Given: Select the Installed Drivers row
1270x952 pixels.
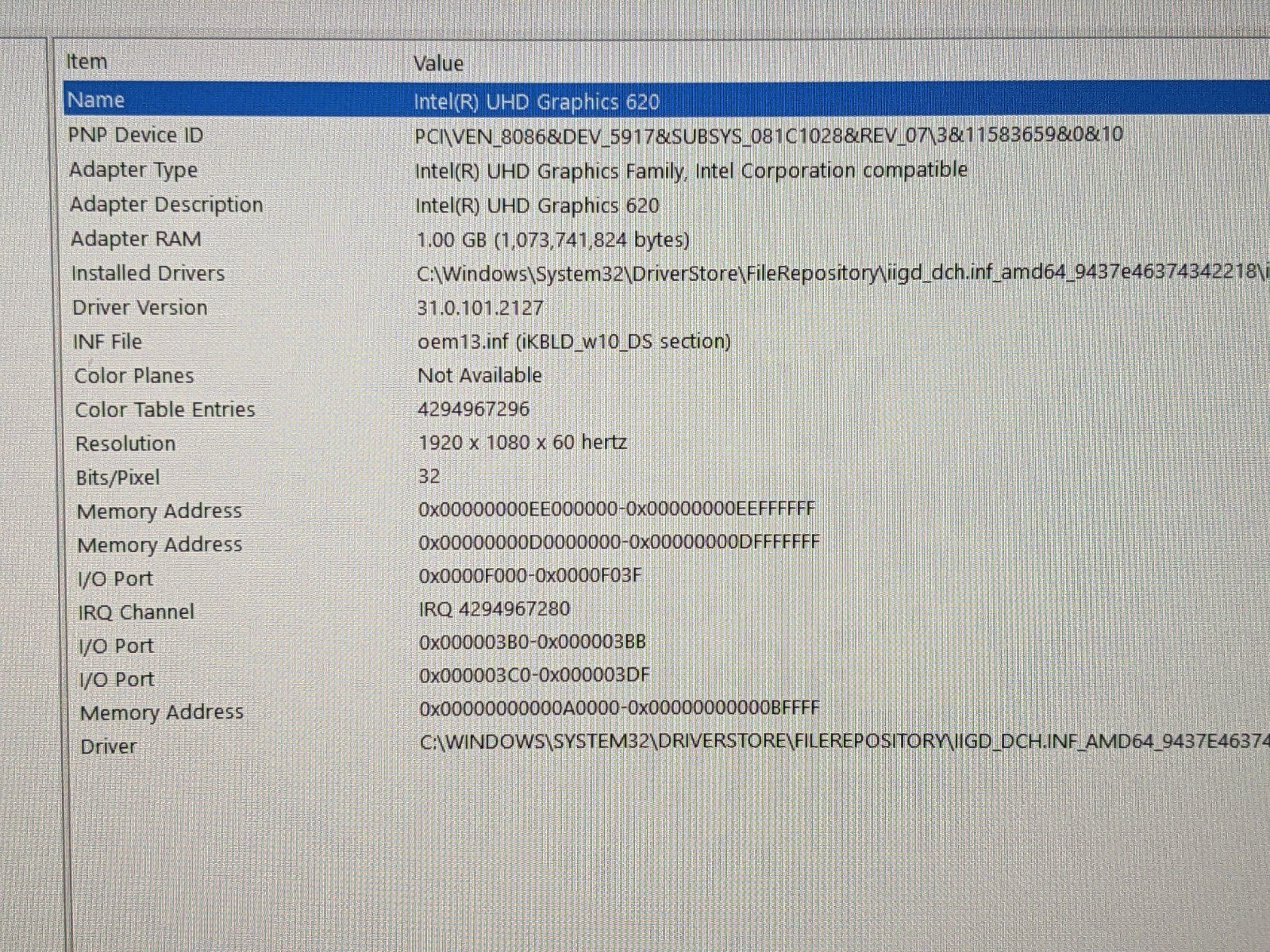Looking at the screenshot, I should (148, 274).
